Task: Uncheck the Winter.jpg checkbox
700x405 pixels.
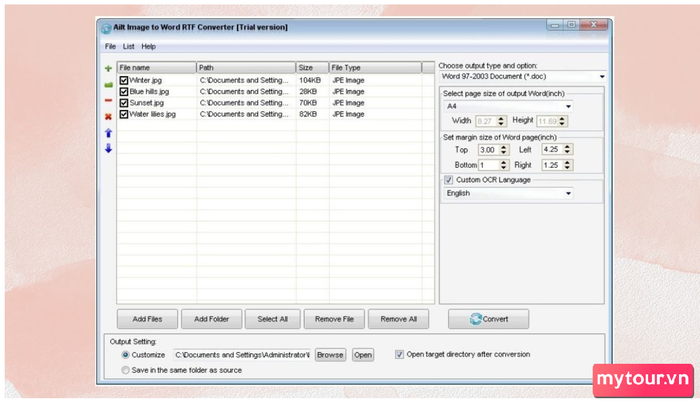Action: click(124, 80)
